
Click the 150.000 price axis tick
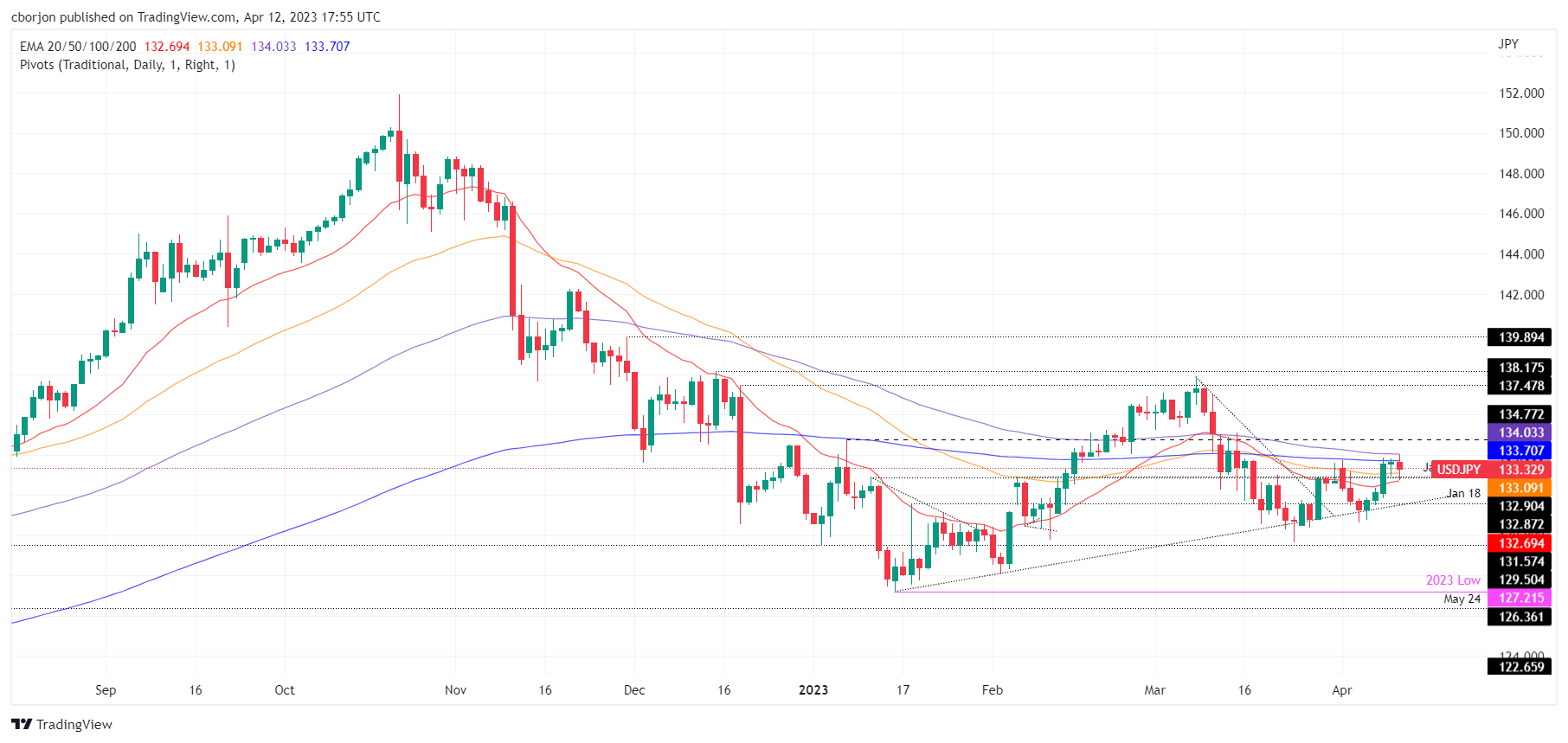click(1521, 133)
